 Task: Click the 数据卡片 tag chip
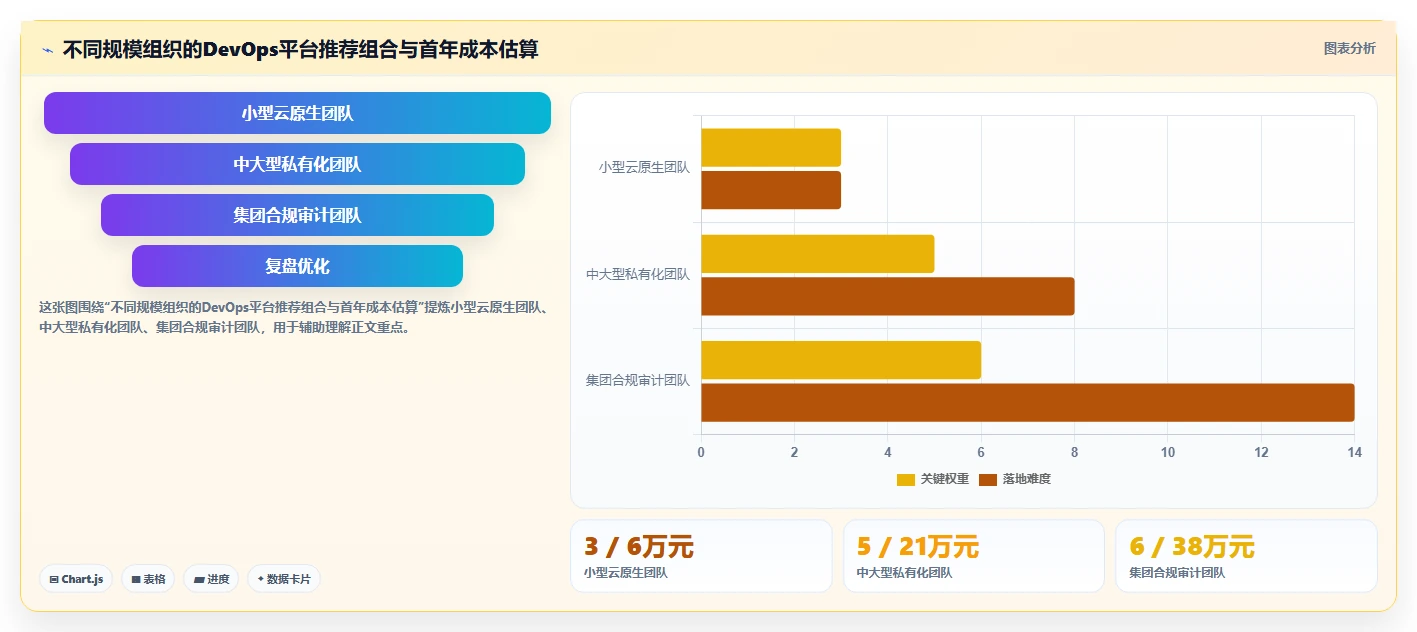point(284,579)
